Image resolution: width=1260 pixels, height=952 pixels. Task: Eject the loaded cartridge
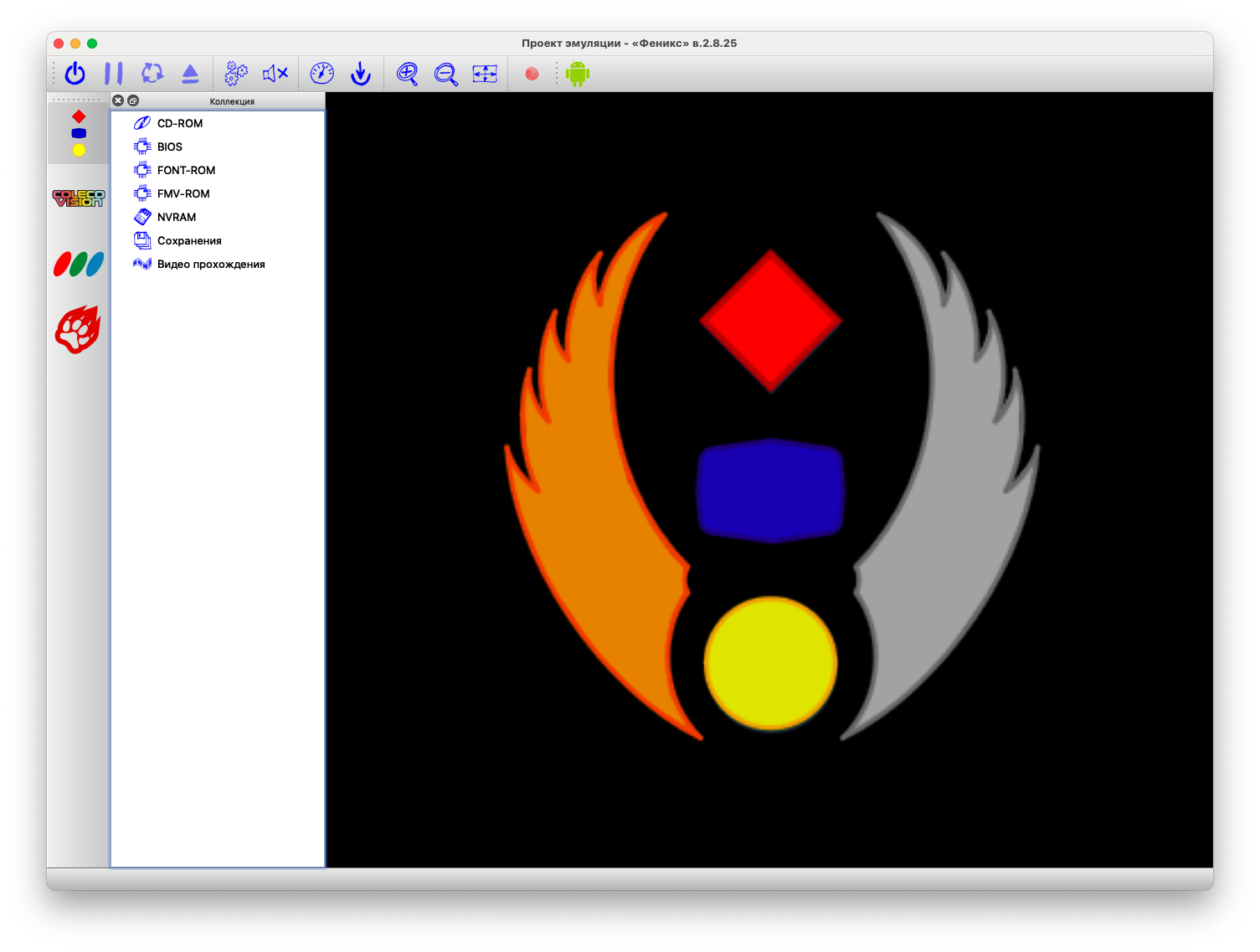coord(190,74)
